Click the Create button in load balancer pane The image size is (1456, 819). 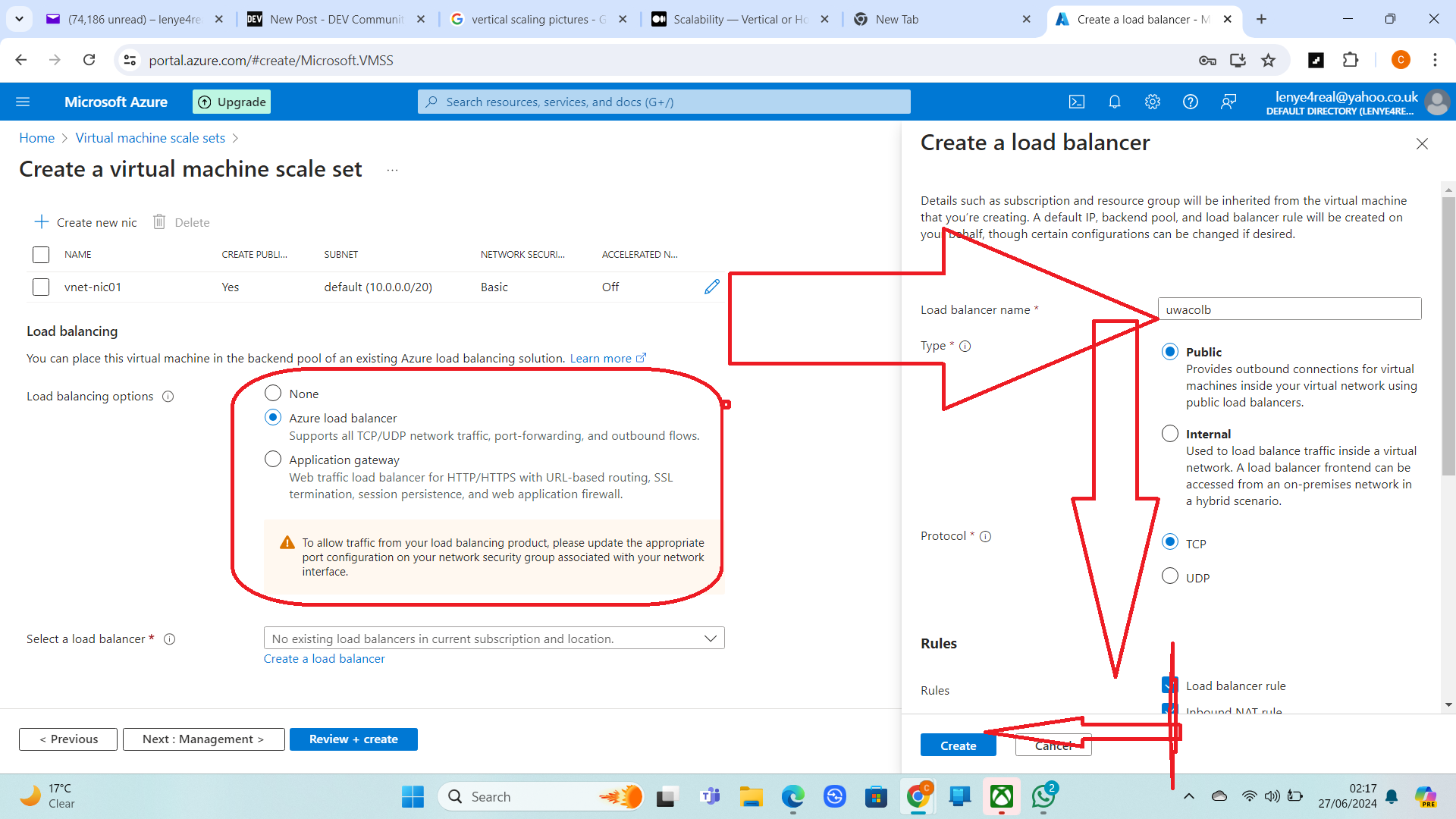pos(958,745)
